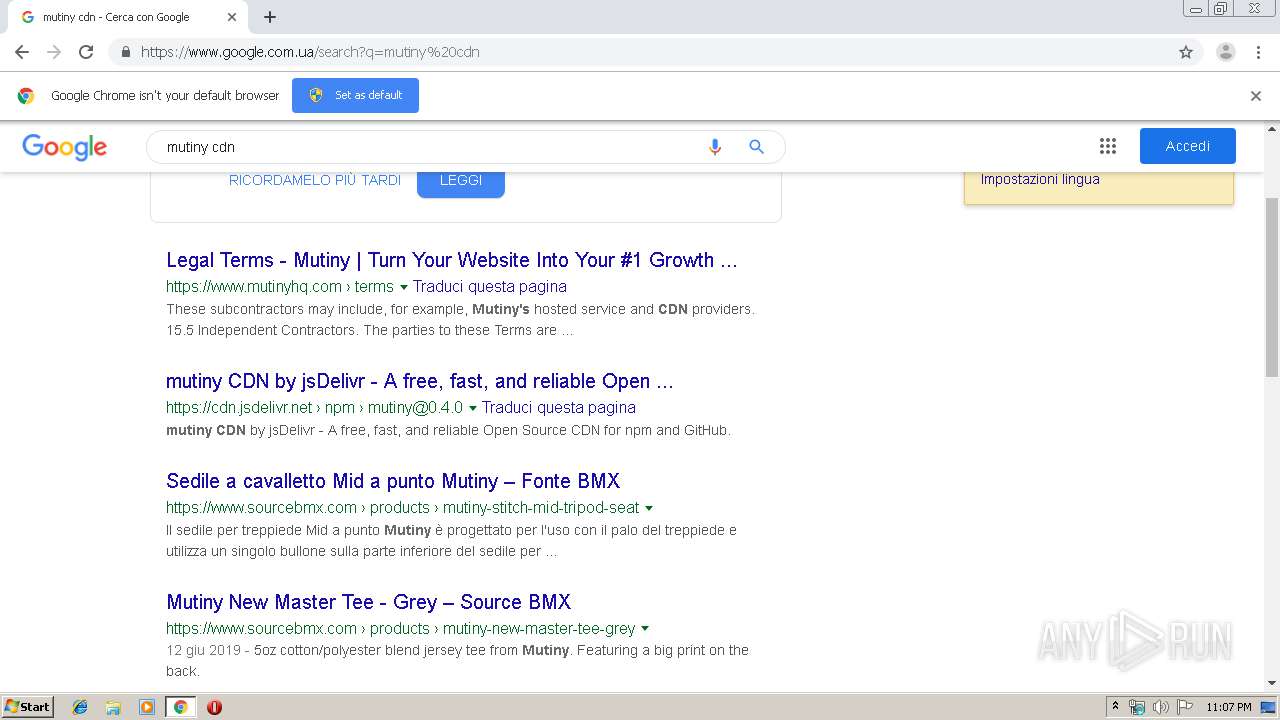
Task: Click the Chrome taskbar icon
Action: click(x=181, y=707)
